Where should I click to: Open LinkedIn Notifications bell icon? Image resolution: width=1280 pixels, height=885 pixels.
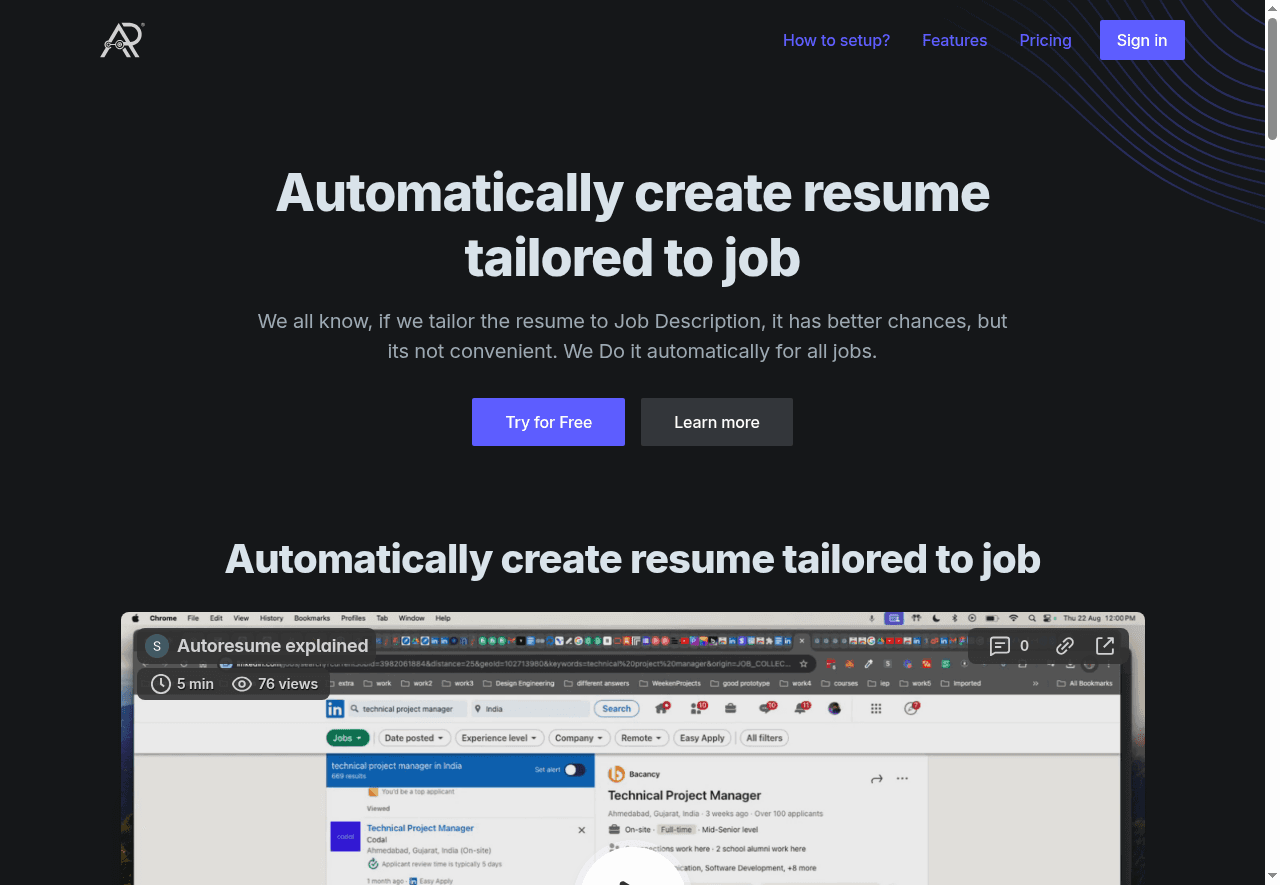click(x=799, y=708)
